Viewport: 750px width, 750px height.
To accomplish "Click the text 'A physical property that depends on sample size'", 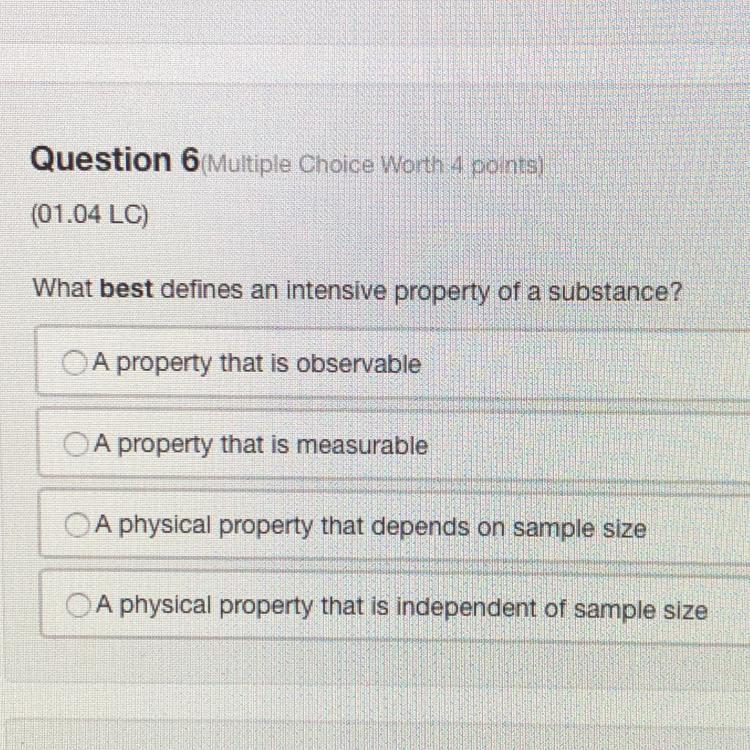I will 369,527.
